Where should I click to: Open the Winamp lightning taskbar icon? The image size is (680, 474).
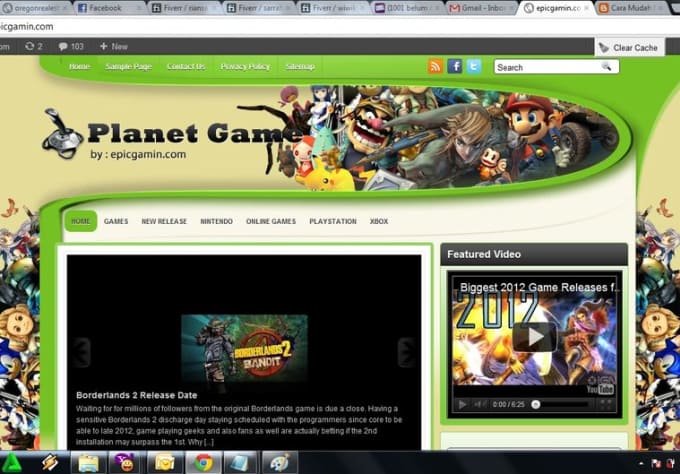[50, 463]
